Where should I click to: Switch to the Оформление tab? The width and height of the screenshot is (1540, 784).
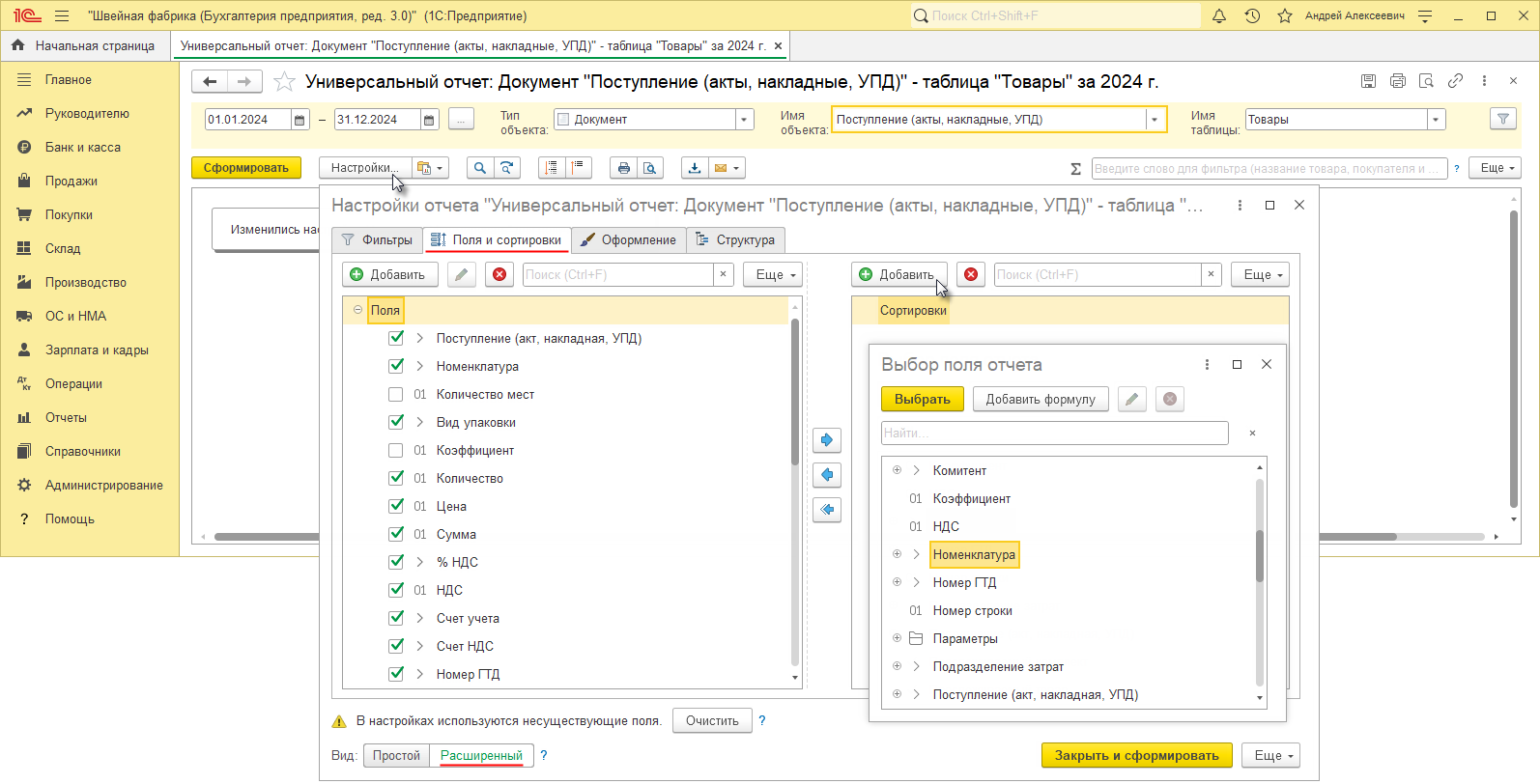(629, 239)
